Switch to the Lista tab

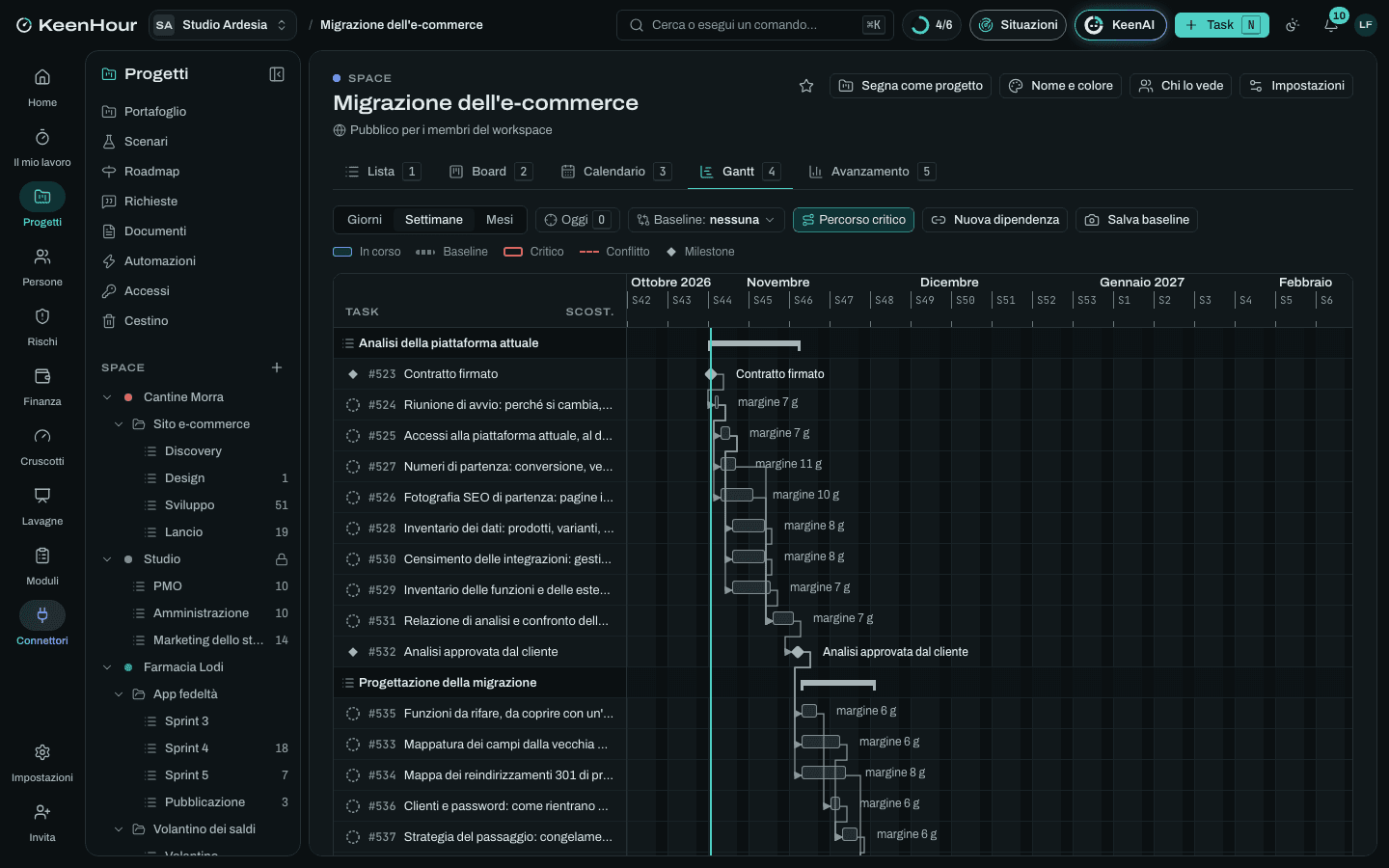382,172
